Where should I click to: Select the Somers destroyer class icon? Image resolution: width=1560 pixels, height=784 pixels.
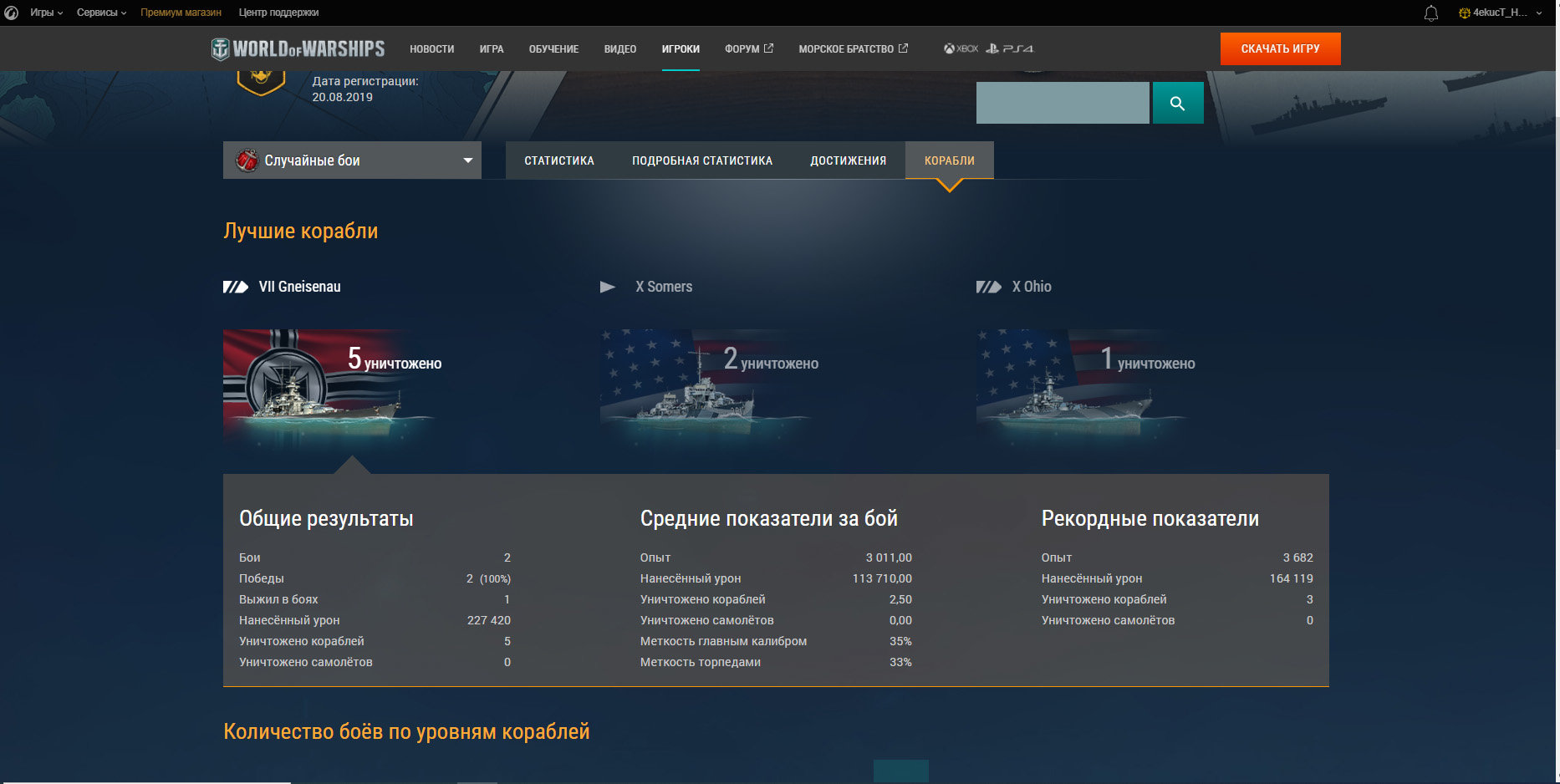click(608, 287)
